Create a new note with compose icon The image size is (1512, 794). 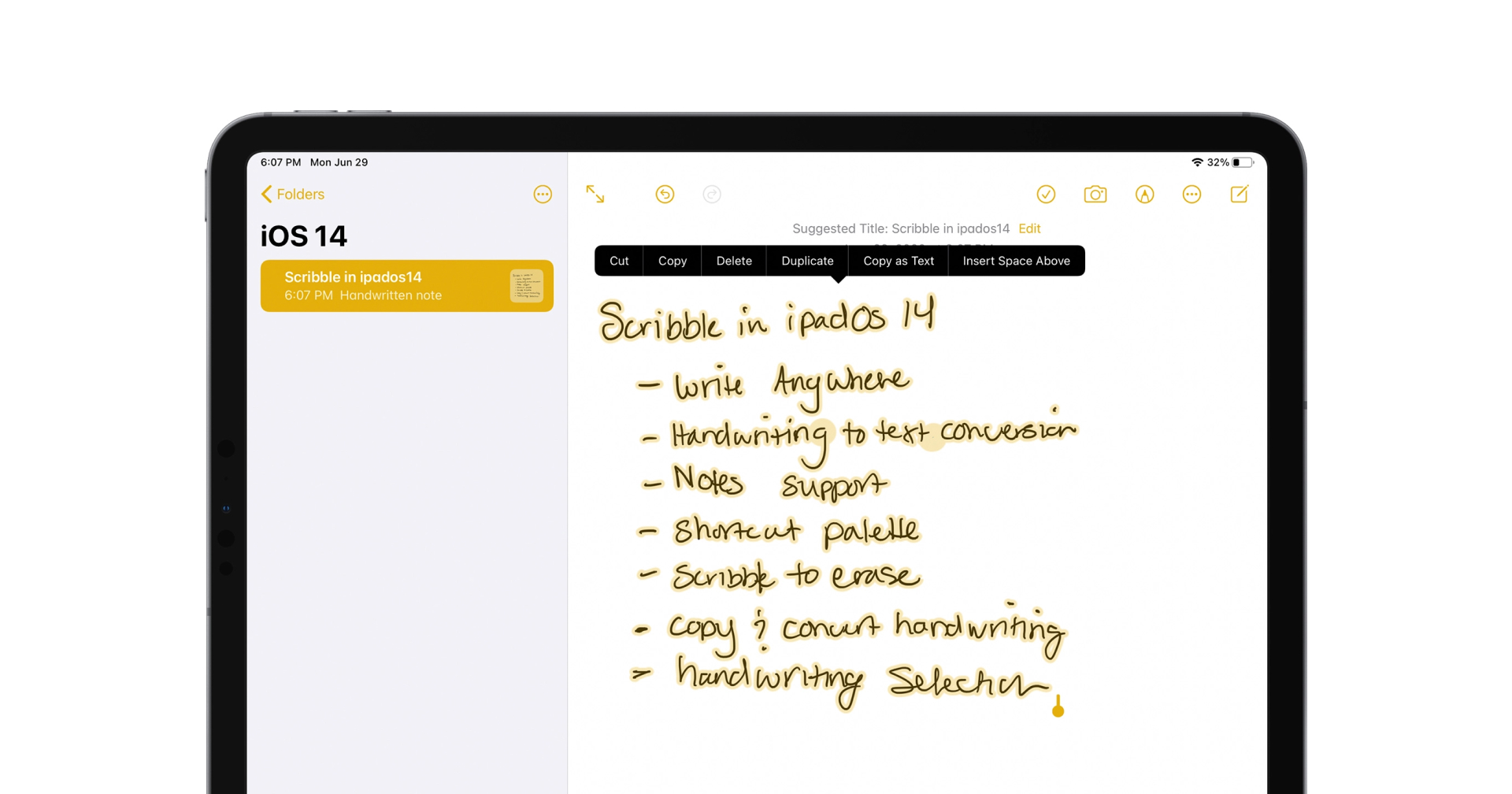tap(1240, 194)
